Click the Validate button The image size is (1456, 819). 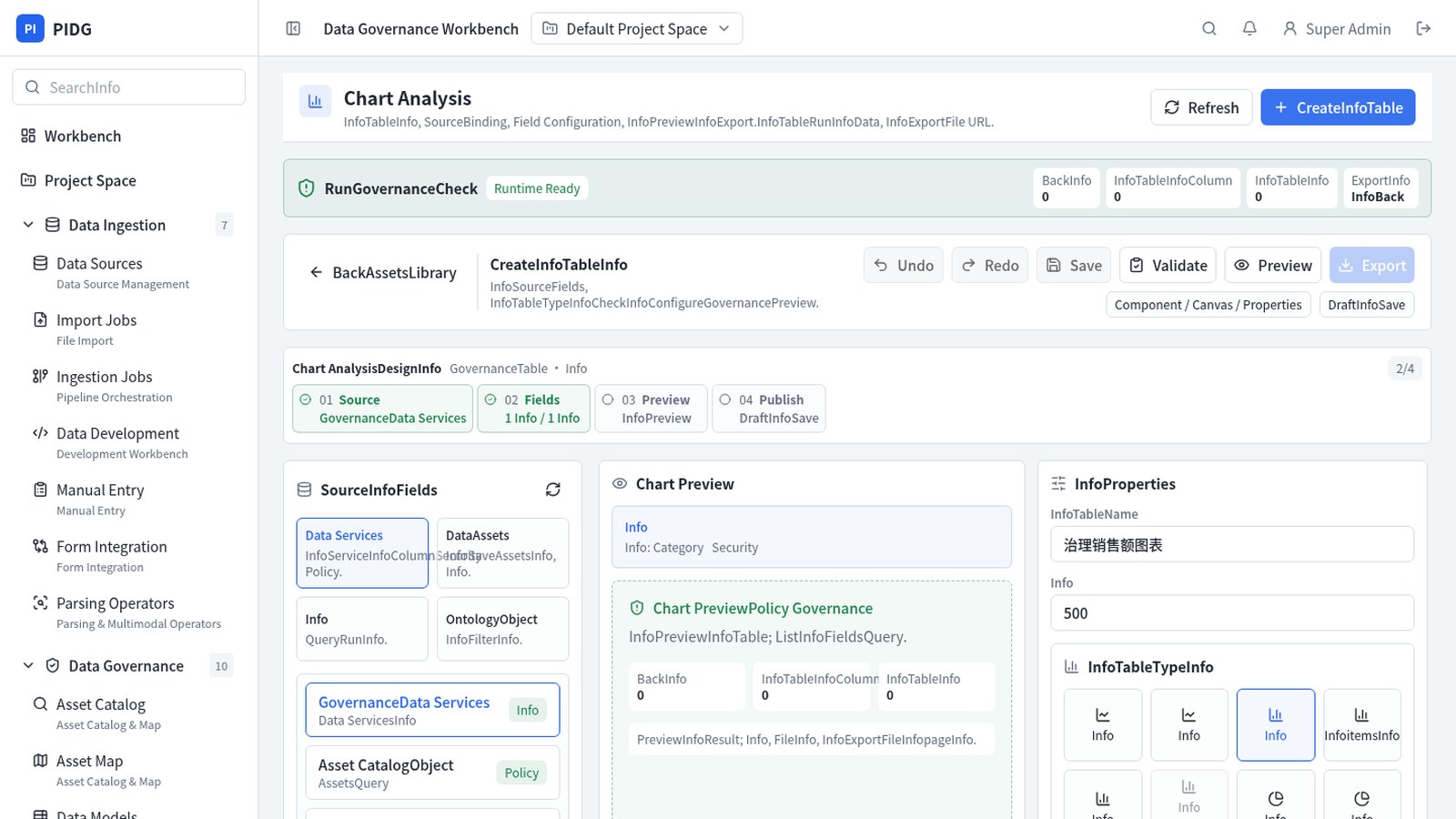click(1168, 265)
